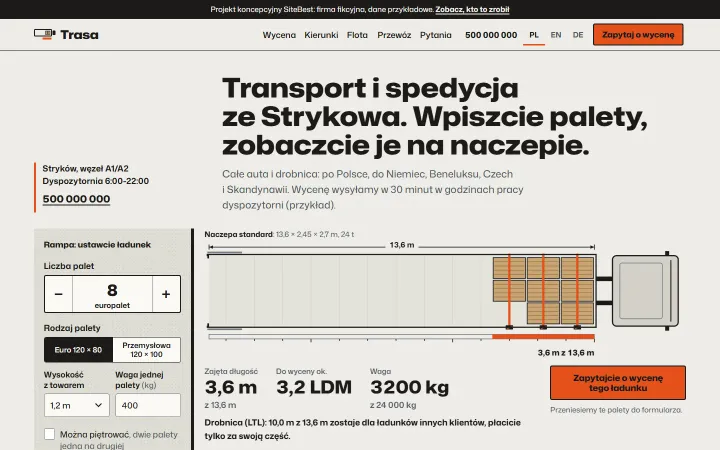Open the Przewóz menu item
Viewport: 720px width, 450px height.
(394, 35)
